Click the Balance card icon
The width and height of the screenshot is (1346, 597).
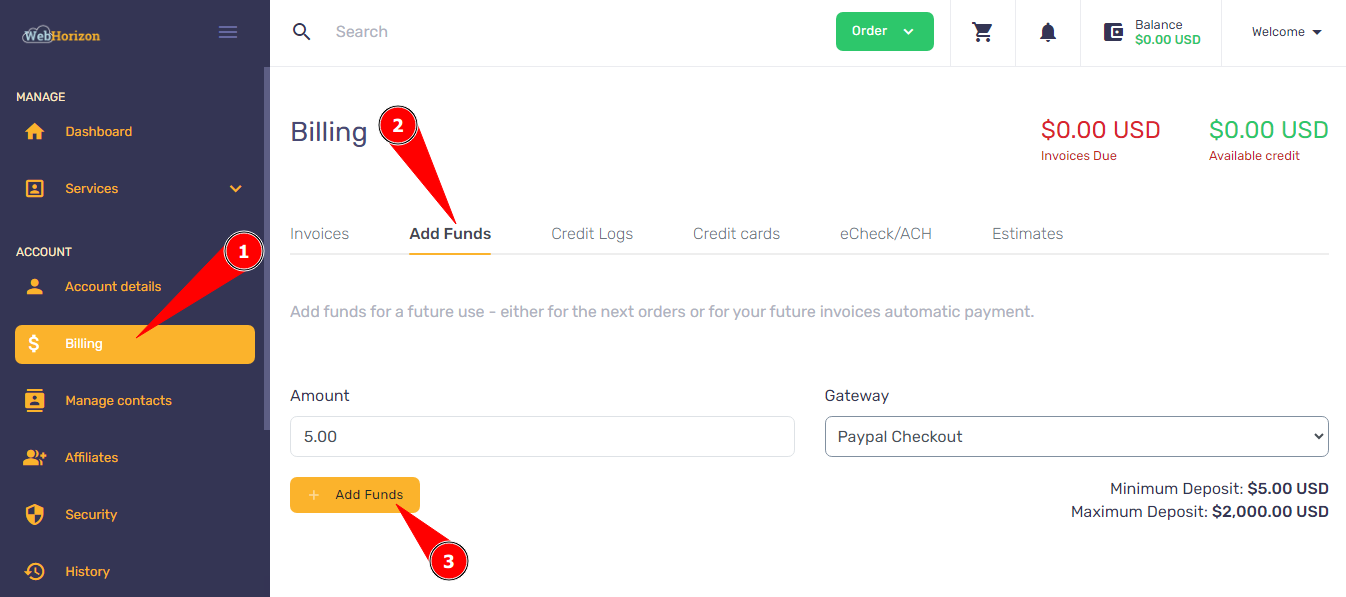[1113, 31]
